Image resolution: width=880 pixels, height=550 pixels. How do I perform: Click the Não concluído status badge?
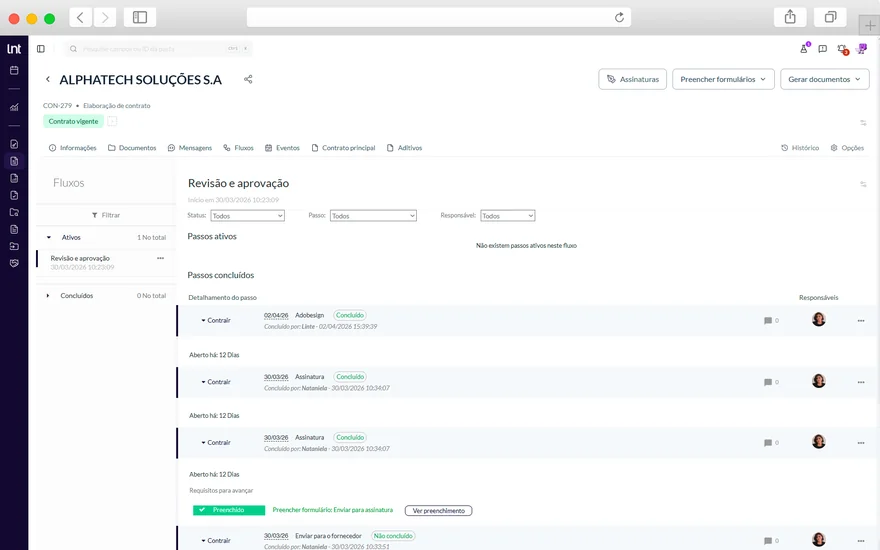point(393,536)
